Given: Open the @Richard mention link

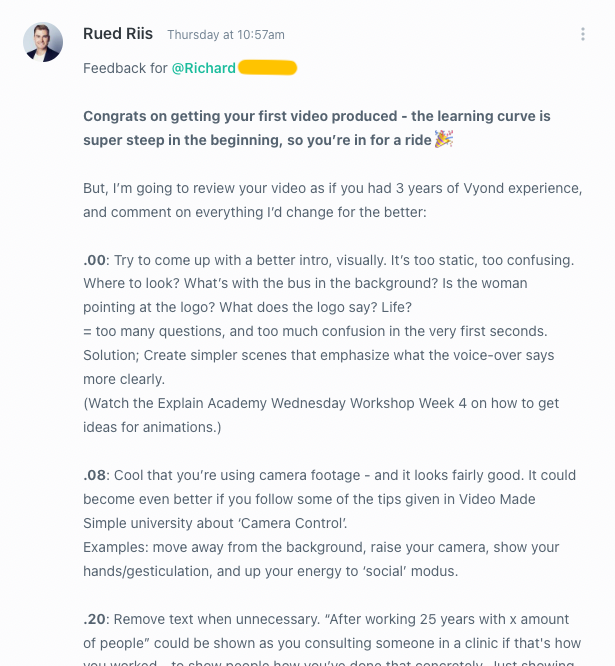Looking at the screenshot, I should point(204,68).
